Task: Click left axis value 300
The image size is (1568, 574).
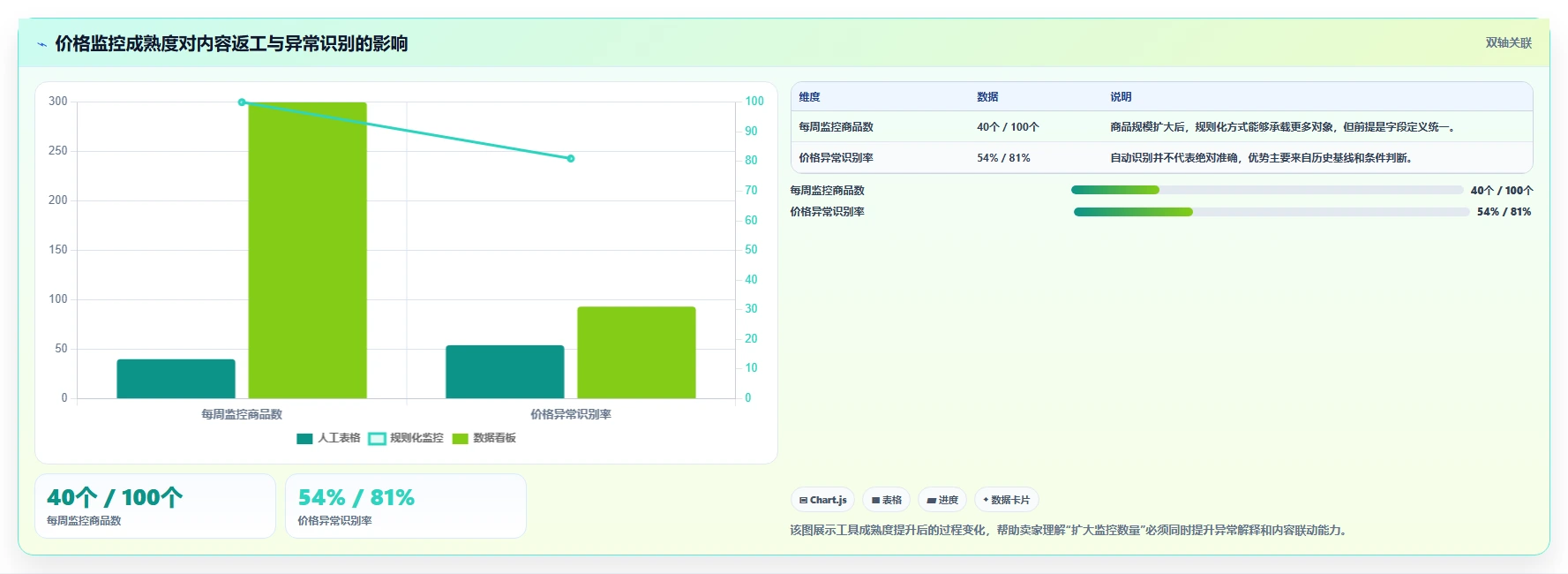Action: click(x=58, y=102)
